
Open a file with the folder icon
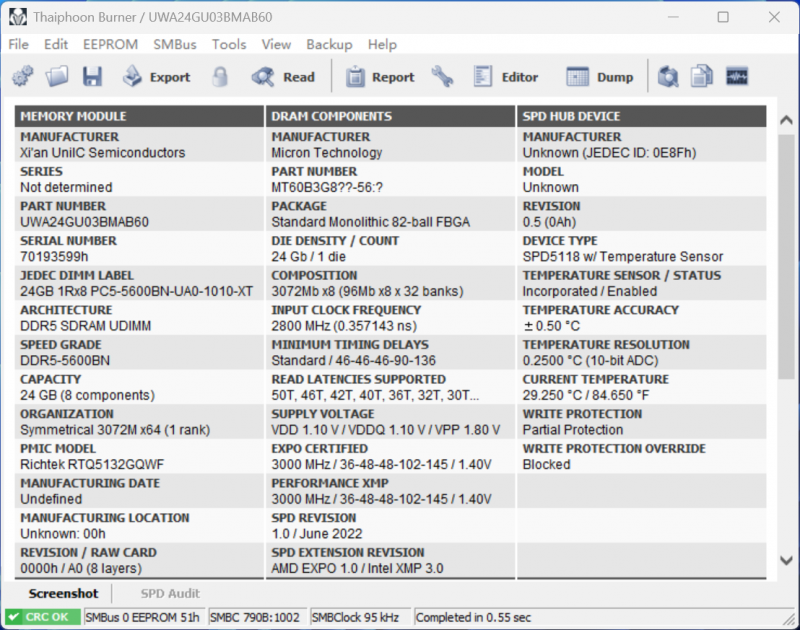click(57, 77)
